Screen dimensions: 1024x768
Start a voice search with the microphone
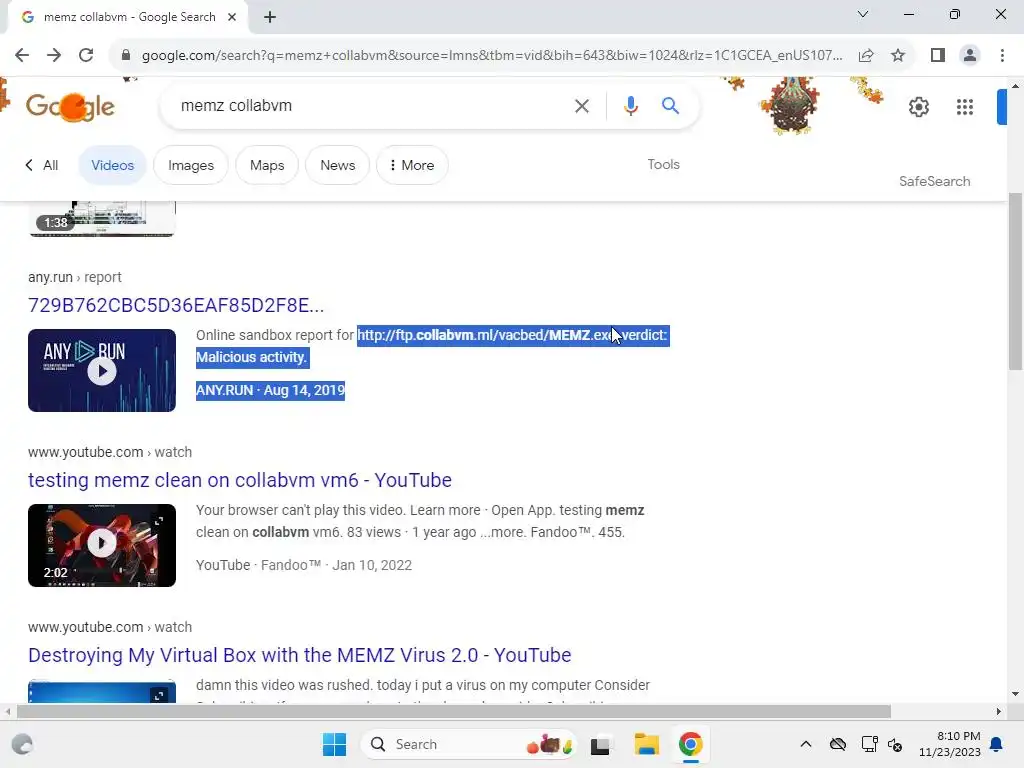click(630, 106)
